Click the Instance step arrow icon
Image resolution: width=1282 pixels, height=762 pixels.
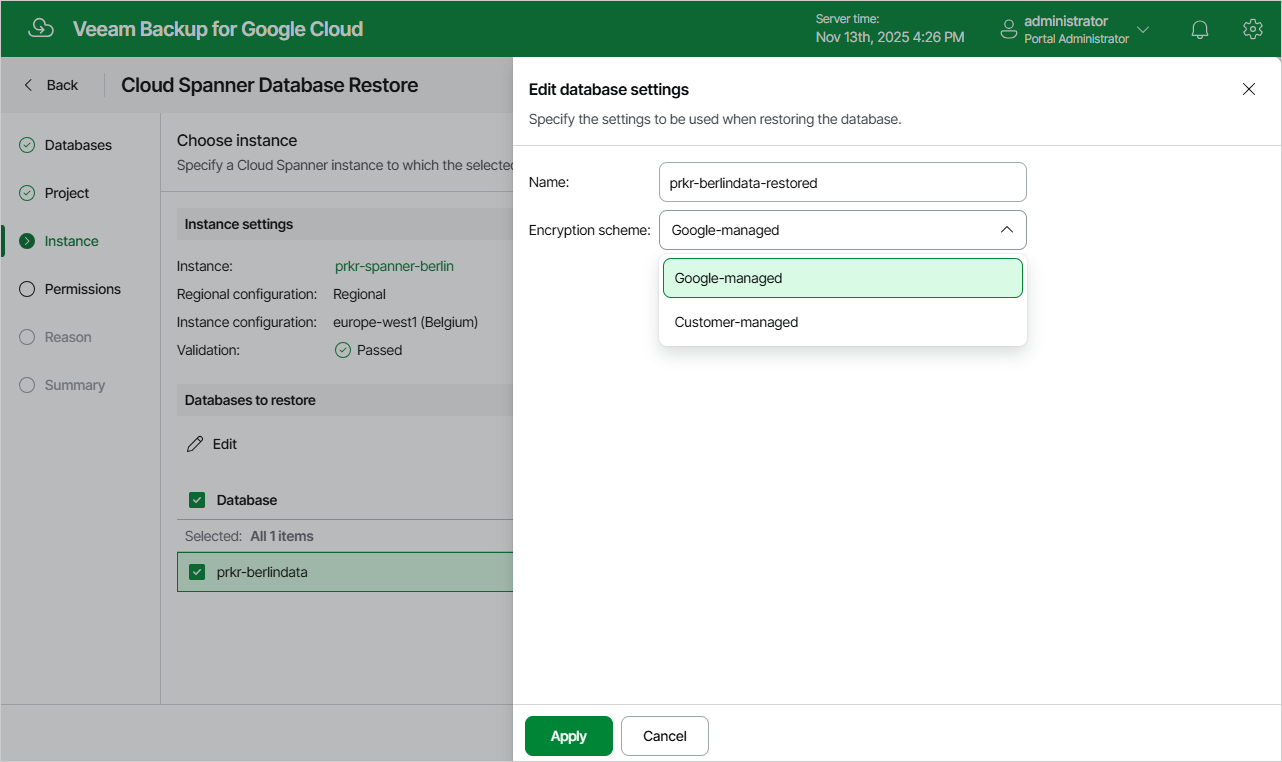point(27,241)
